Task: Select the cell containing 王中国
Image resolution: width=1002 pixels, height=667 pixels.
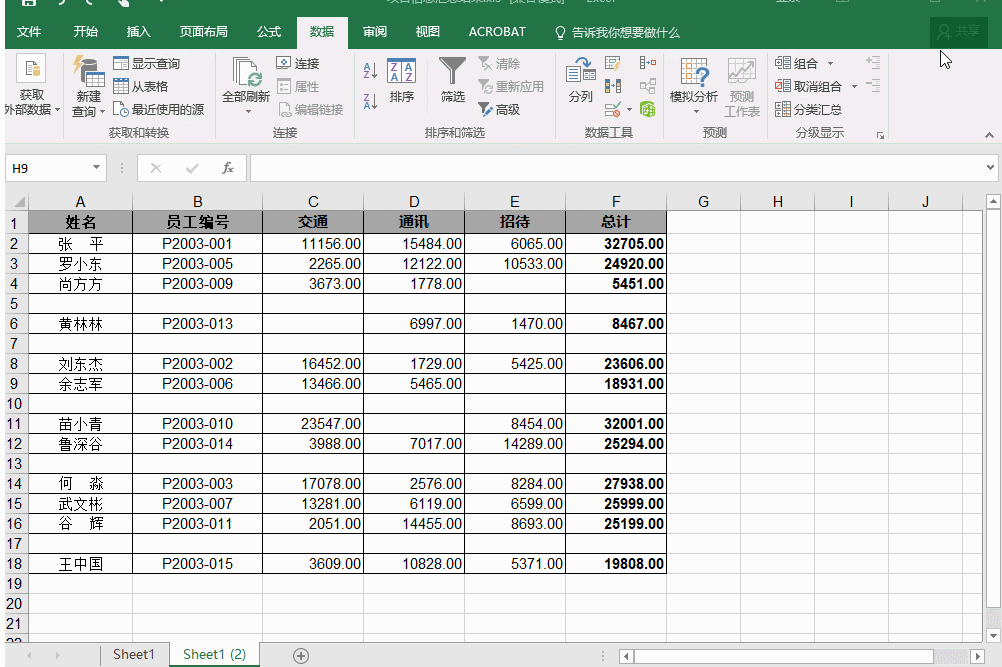Action: [81, 564]
